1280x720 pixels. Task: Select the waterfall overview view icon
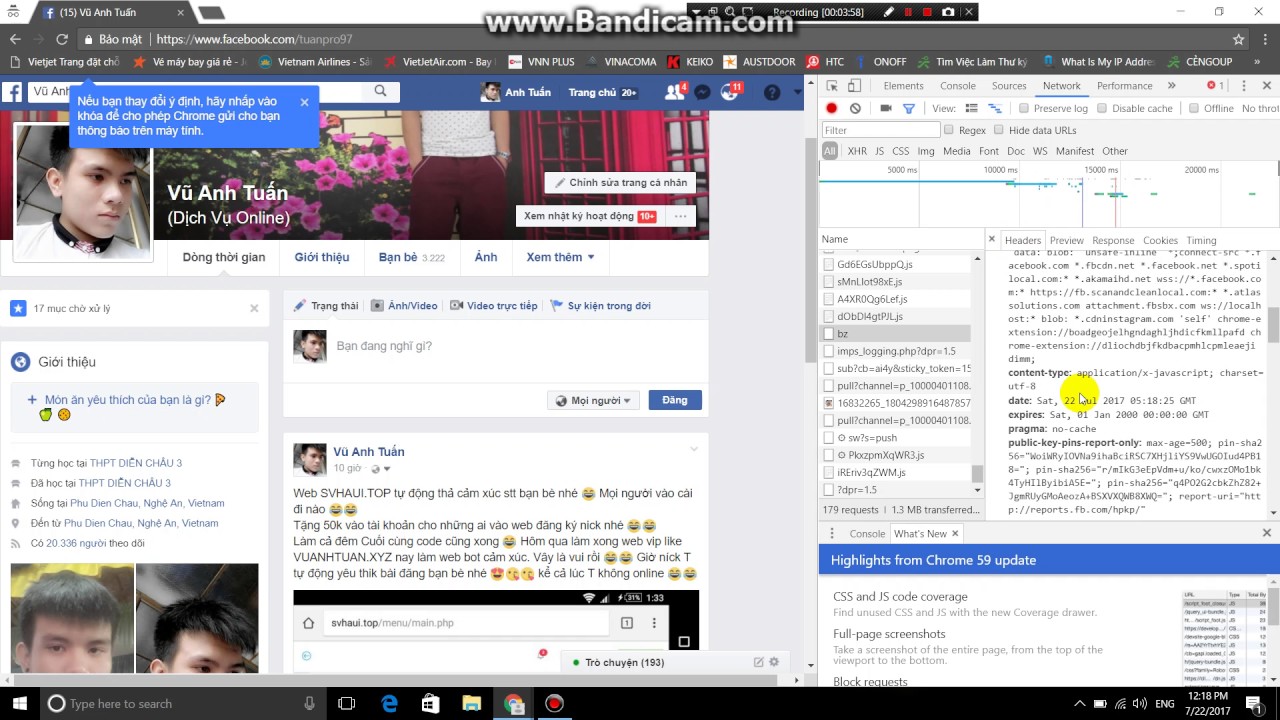tap(995, 108)
